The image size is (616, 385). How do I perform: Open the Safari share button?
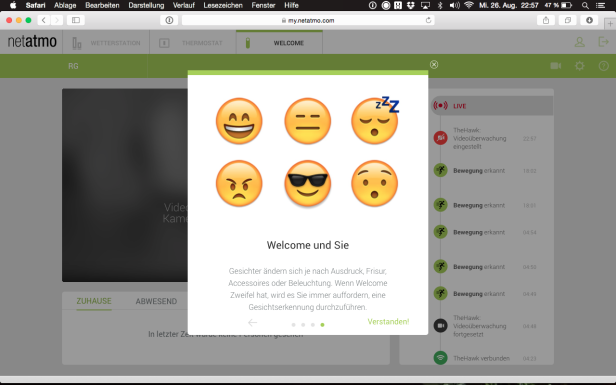pyautogui.click(x=546, y=20)
